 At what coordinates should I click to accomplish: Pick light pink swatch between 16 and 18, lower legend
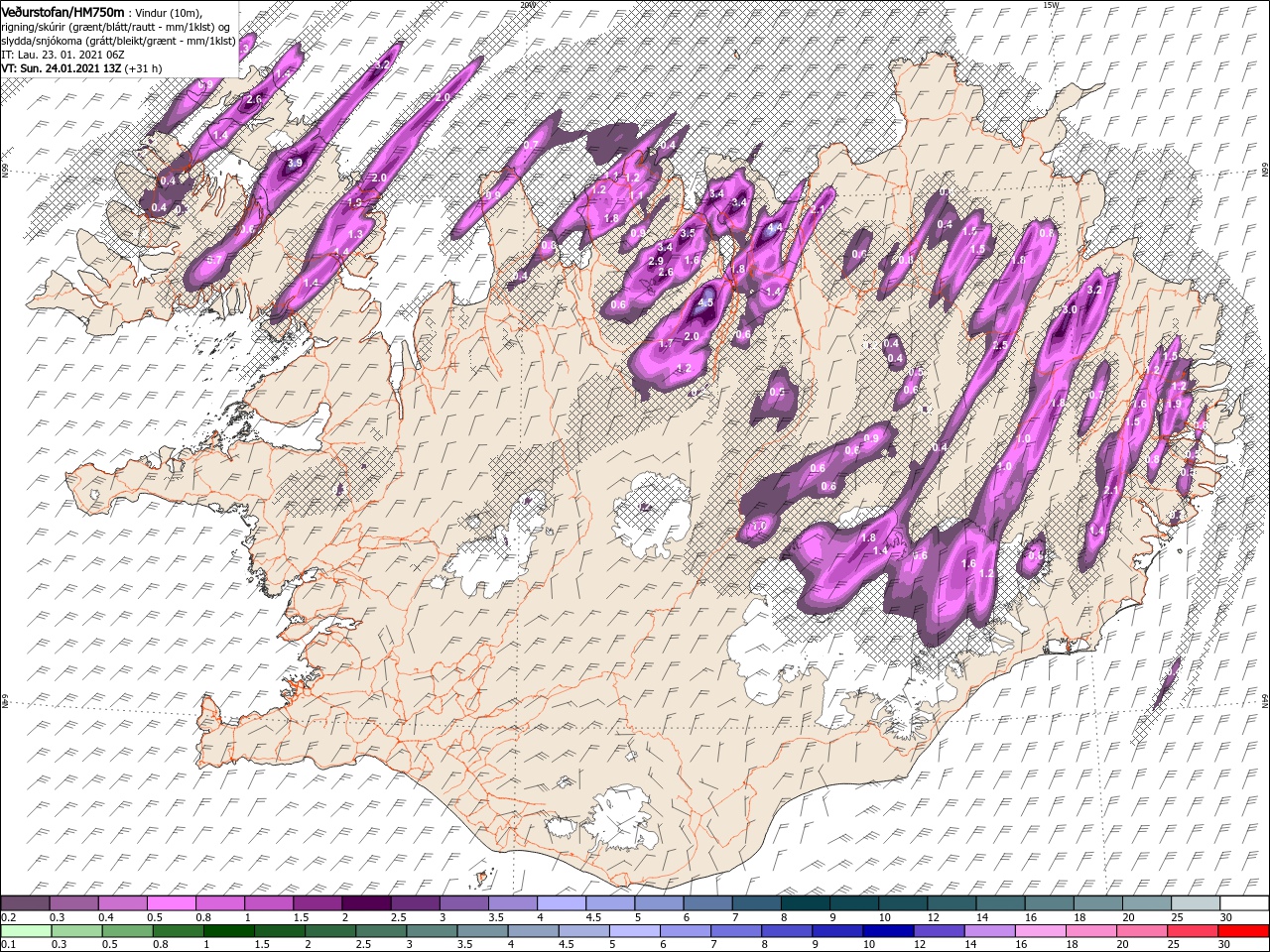[x=1040, y=931]
